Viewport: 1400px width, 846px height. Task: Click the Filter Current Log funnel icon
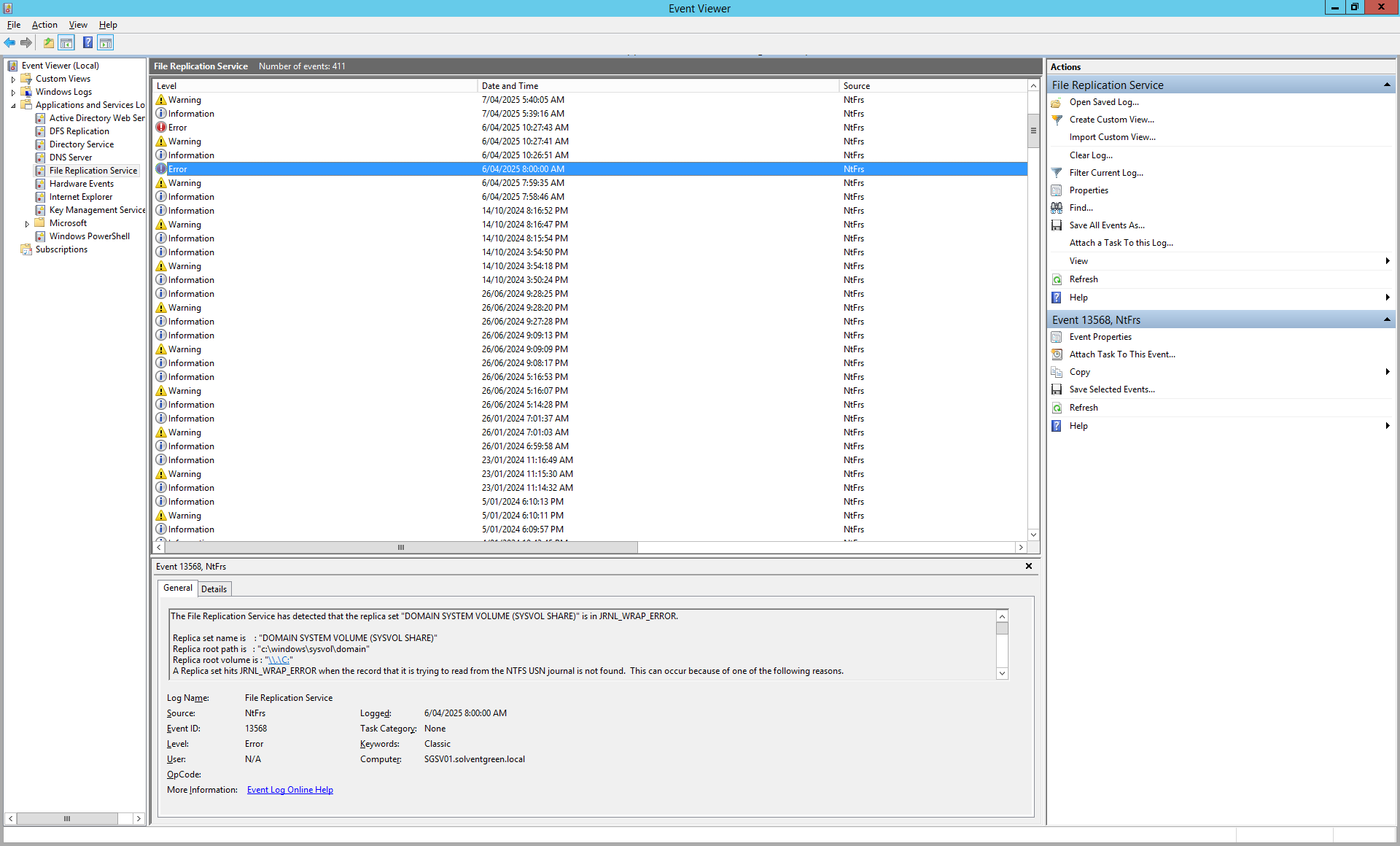[1057, 173]
